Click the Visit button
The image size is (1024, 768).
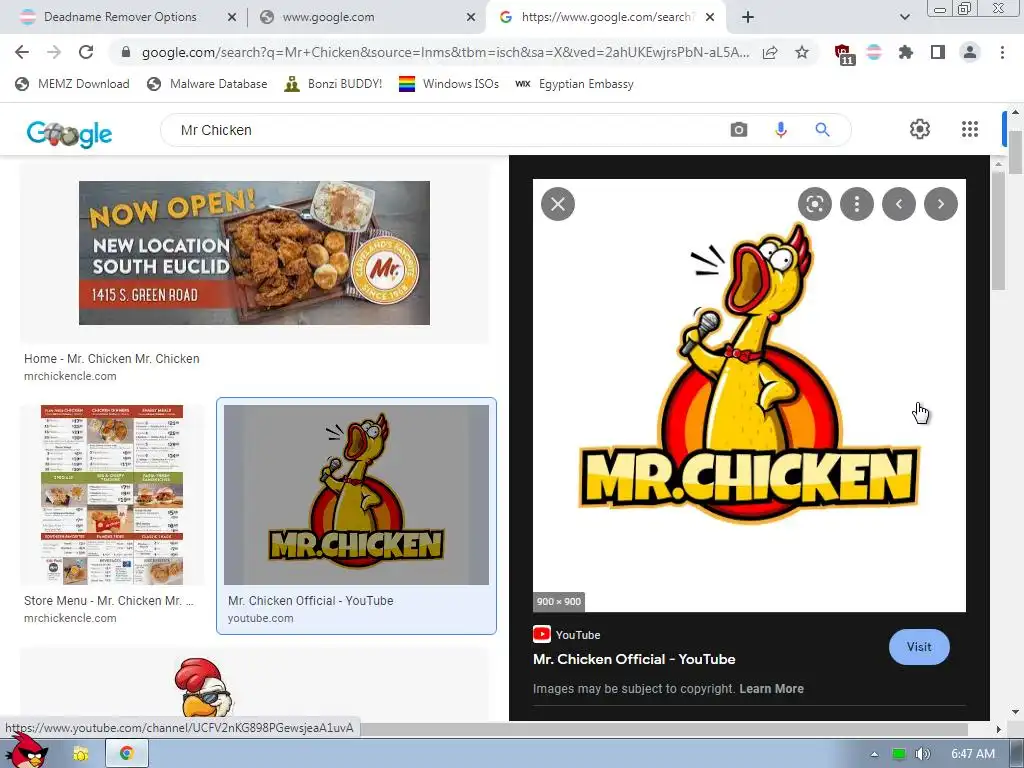pyautogui.click(x=919, y=647)
